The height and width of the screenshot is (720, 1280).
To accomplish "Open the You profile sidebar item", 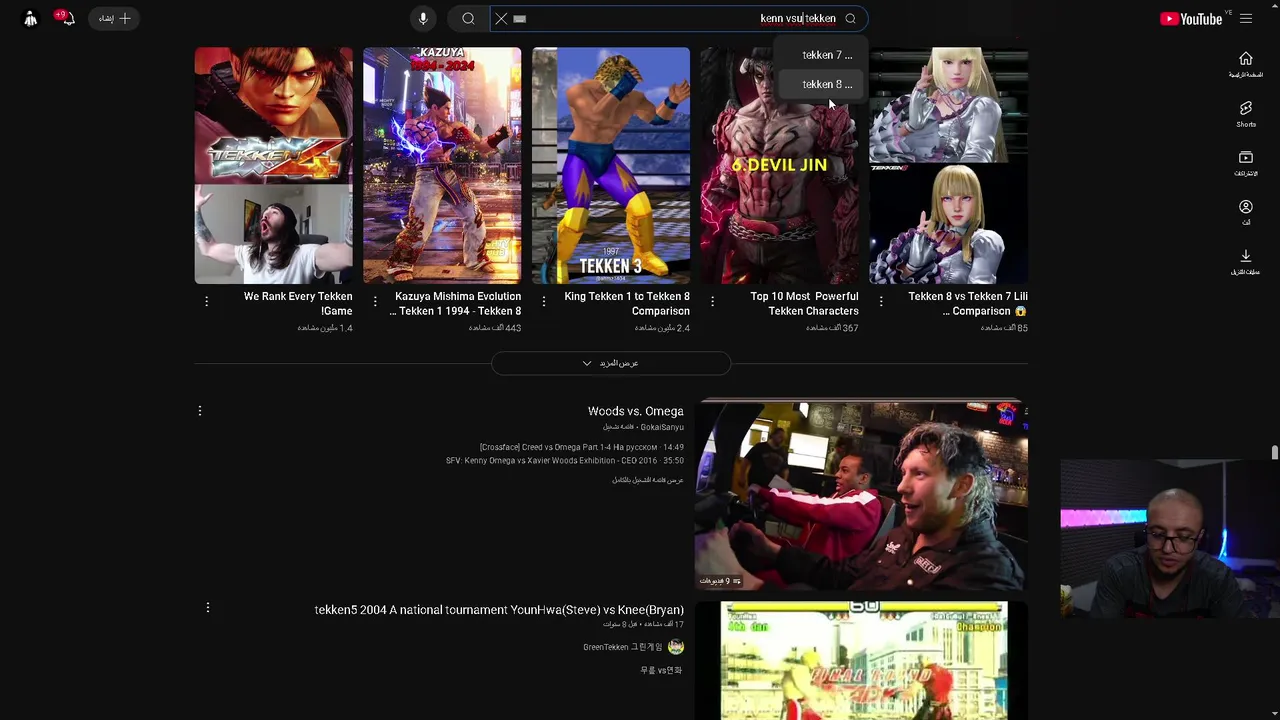I will (x=1246, y=213).
